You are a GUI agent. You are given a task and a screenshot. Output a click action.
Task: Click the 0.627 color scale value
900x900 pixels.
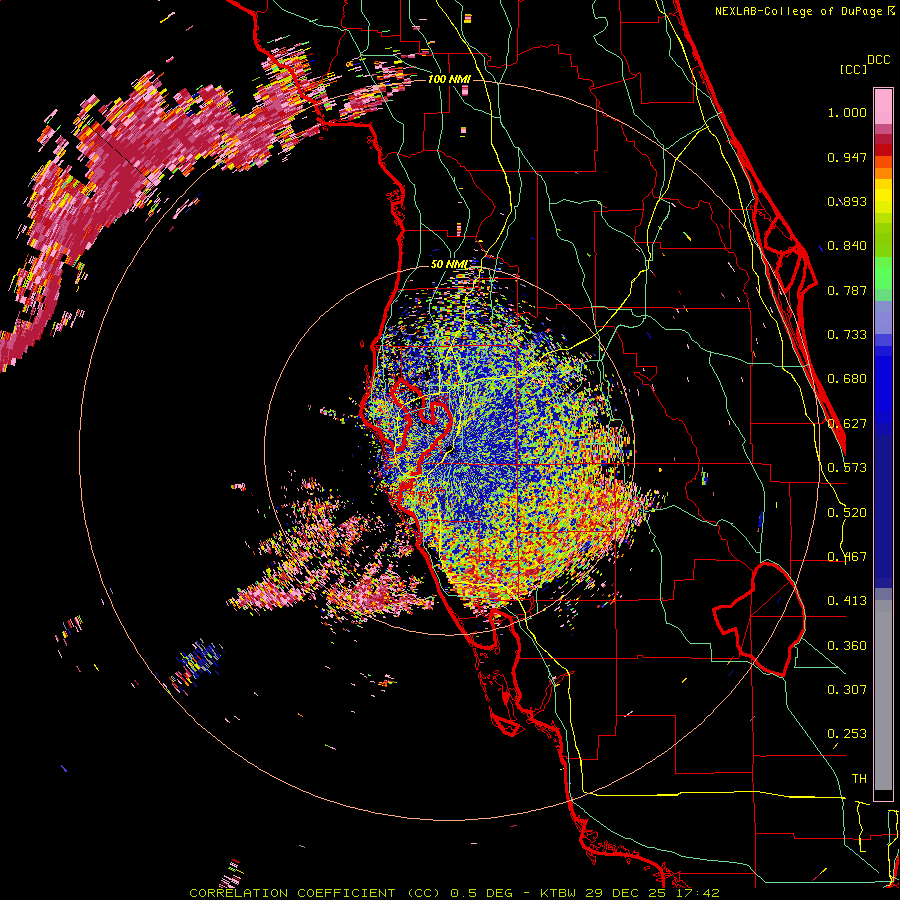click(847, 424)
